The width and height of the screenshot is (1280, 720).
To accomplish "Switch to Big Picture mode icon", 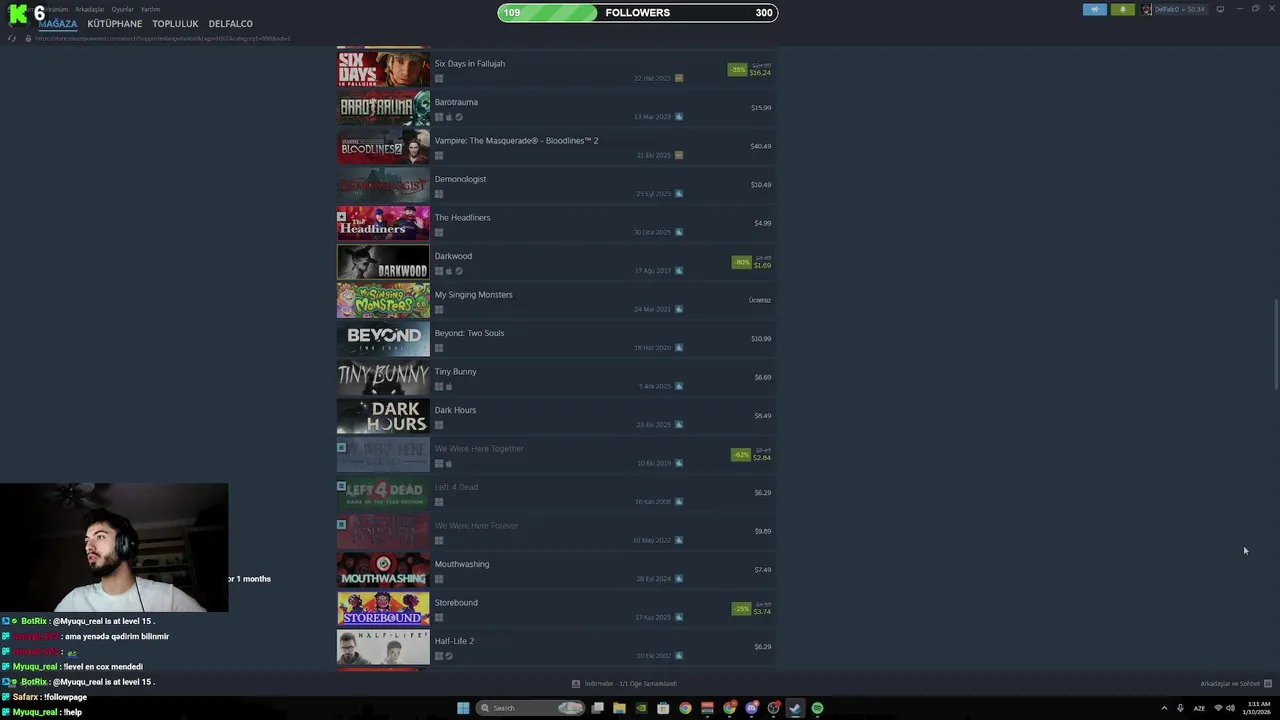I will coord(1220,9).
